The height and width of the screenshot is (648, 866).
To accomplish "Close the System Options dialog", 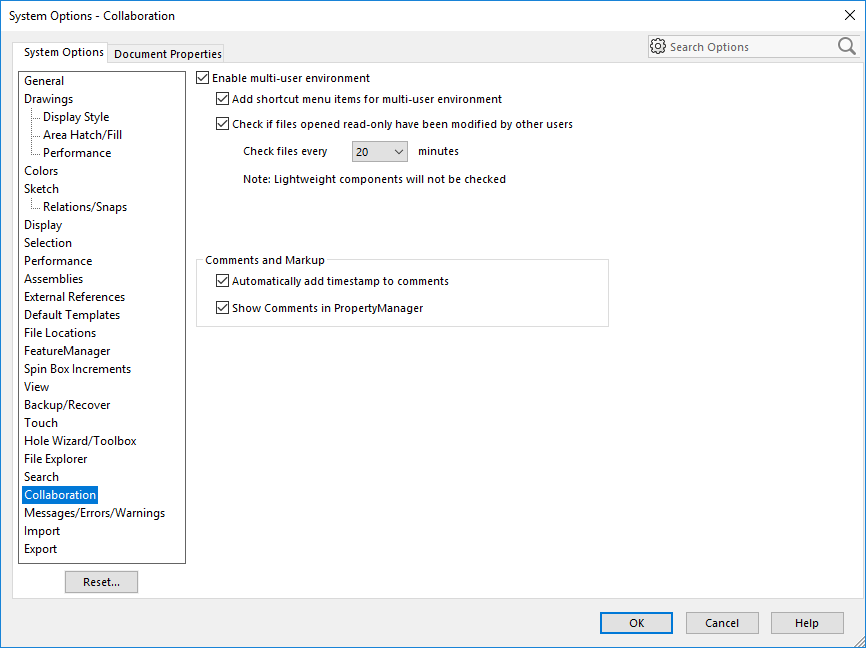I will tap(849, 15).
